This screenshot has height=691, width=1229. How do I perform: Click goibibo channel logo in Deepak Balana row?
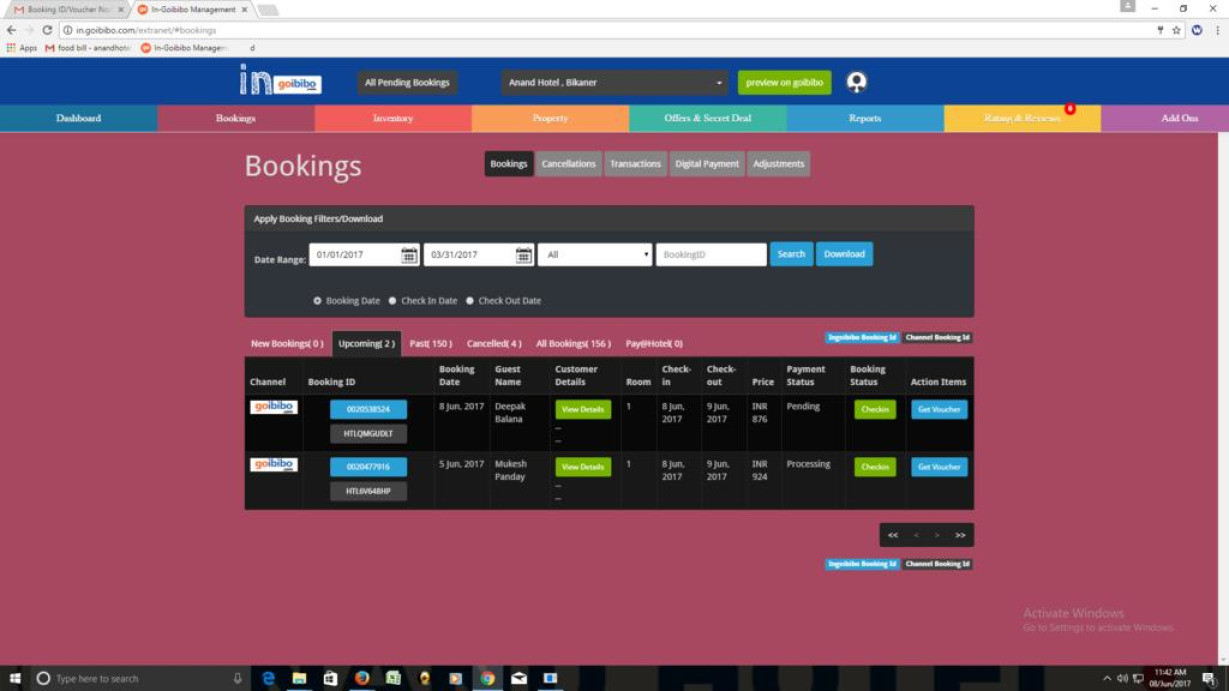pyautogui.click(x=273, y=407)
